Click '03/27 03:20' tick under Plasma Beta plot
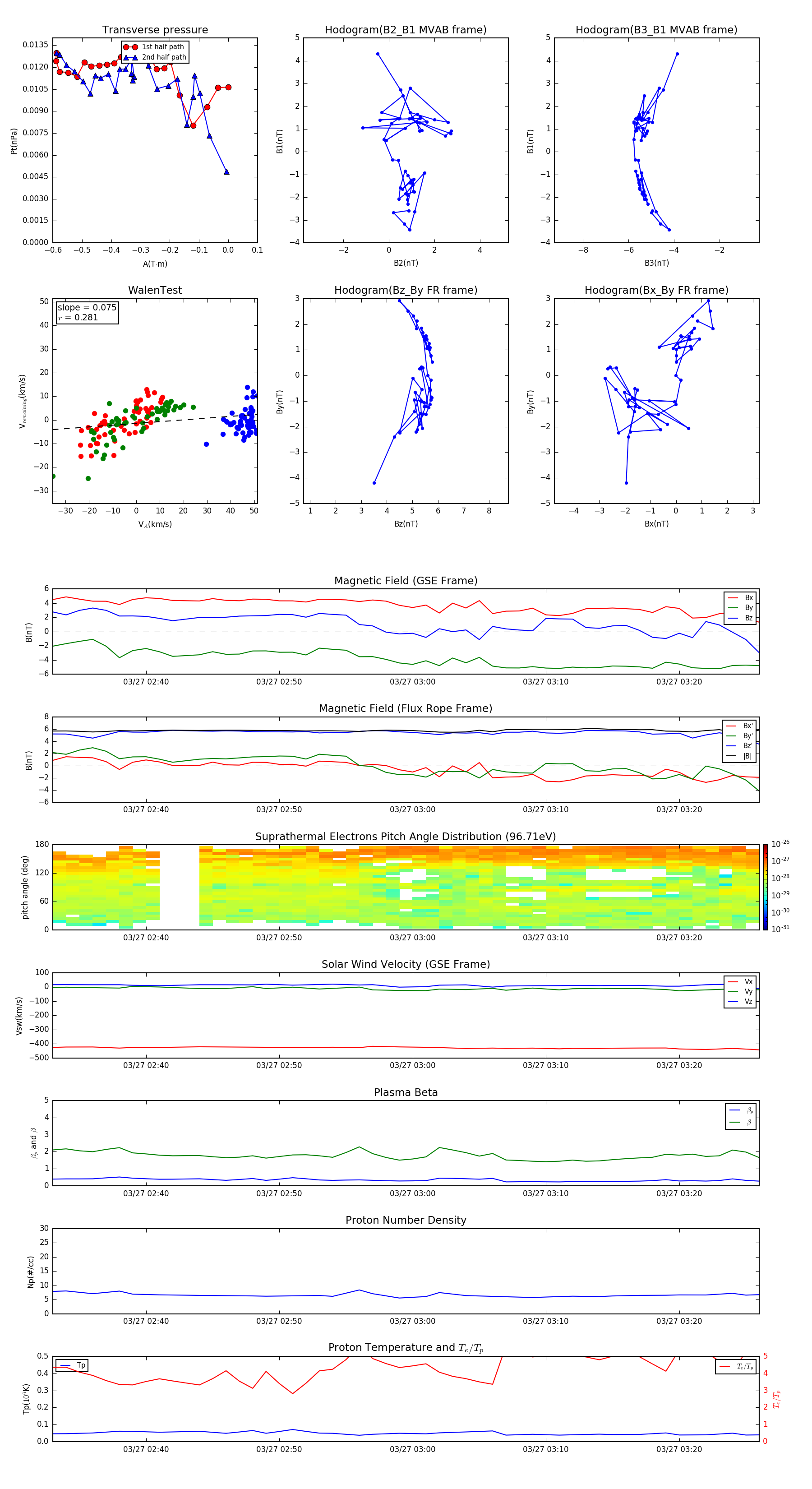Image resolution: width=812 pixels, height=1489 pixels. (678, 1193)
